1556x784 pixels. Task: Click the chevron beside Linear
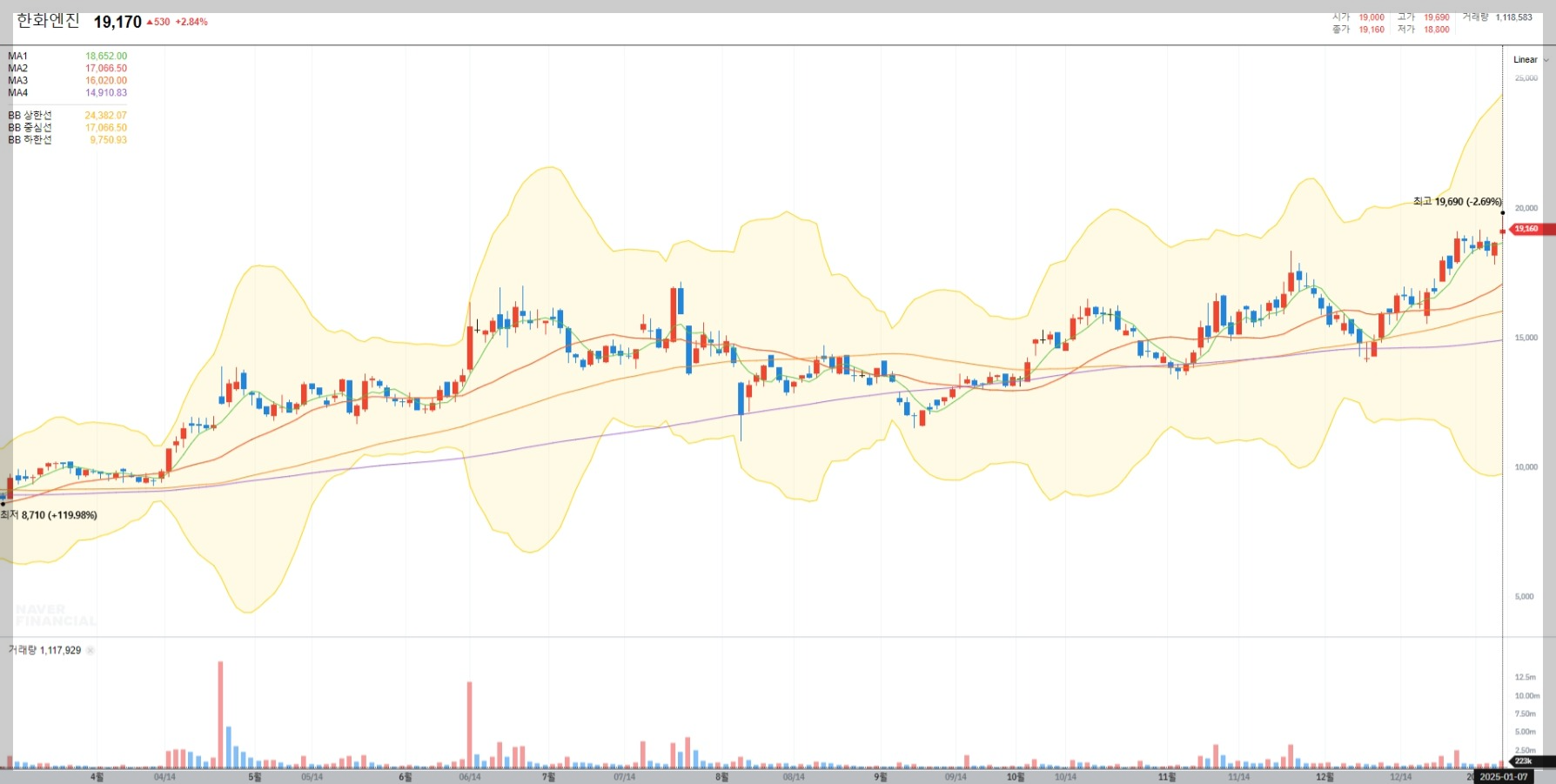coord(1546,60)
